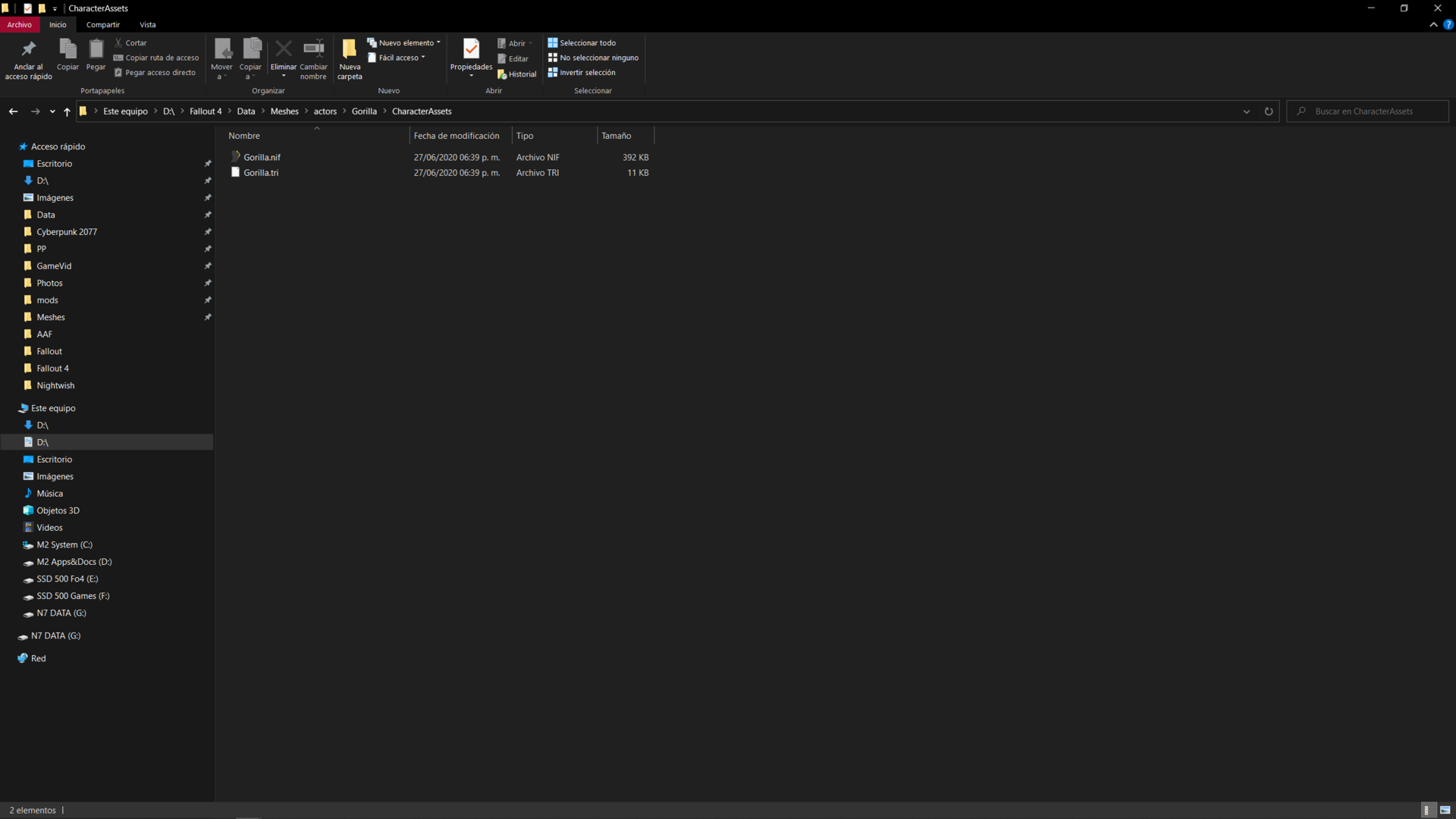Open Objetos 3D in sidebar

point(58,511)
